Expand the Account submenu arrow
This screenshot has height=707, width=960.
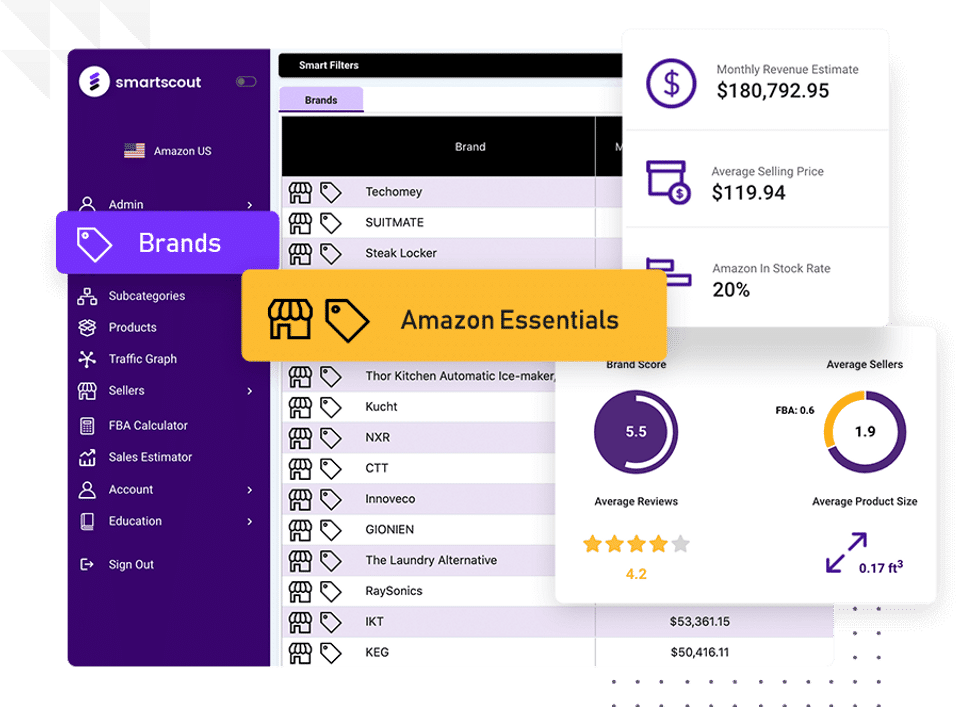point(250,490)
